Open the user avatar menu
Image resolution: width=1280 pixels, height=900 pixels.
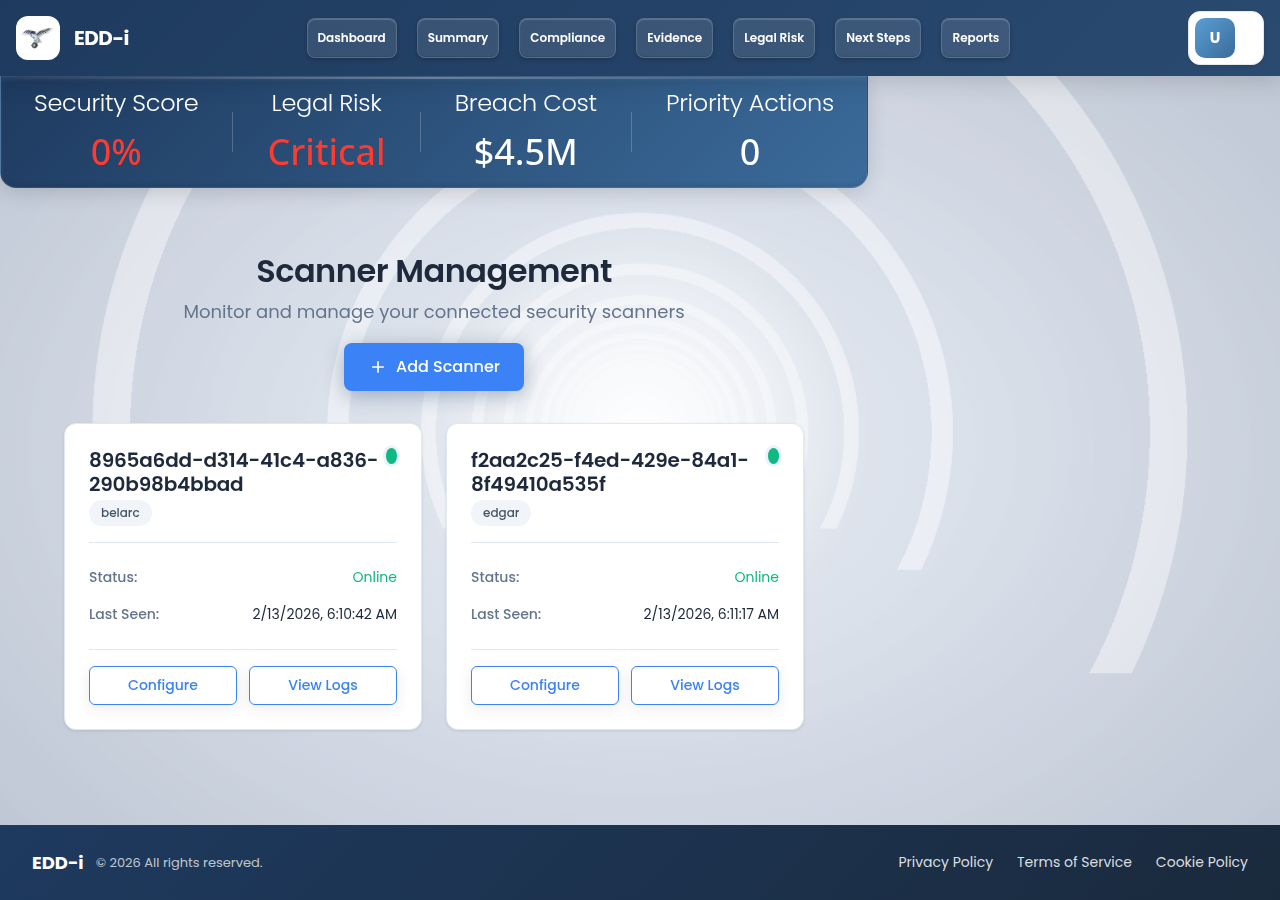pyautogui.click(x=1213, y=37)
